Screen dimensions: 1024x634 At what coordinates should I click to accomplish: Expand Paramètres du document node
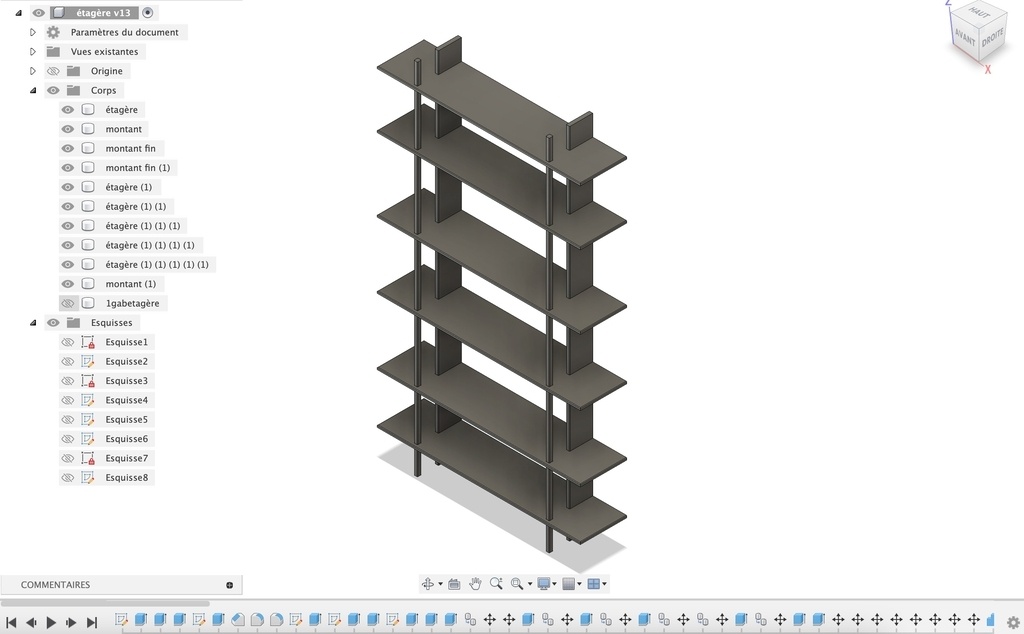pyautogui.click(x=33, y=32)
